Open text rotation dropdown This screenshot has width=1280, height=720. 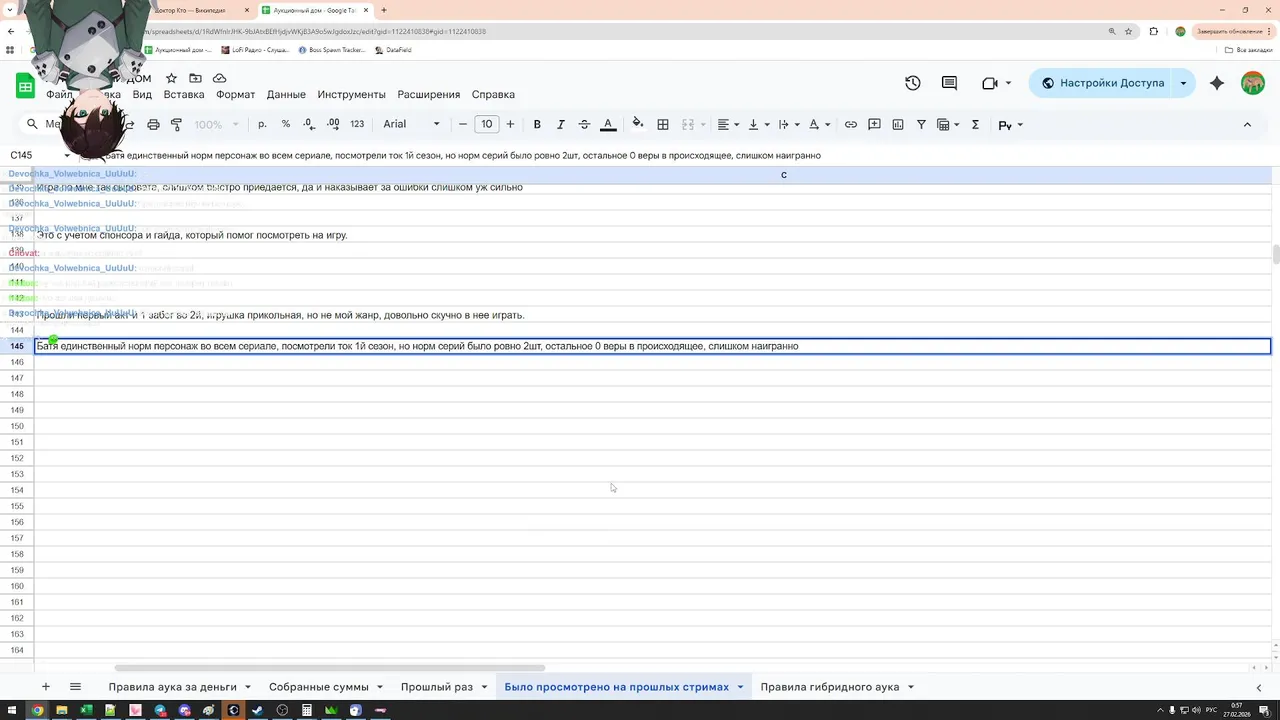819,124
